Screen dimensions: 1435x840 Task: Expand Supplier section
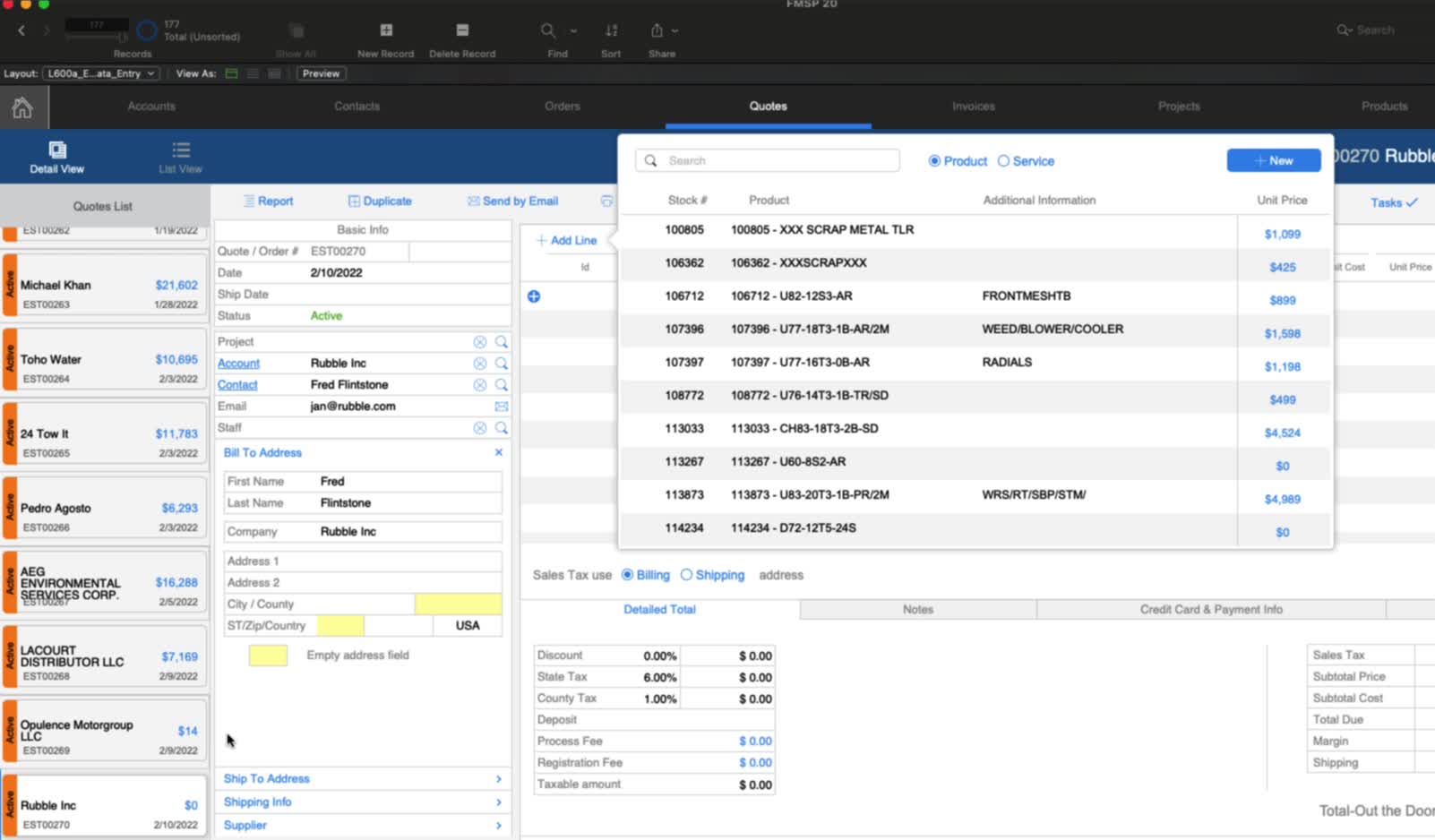[x=363, y=826]
